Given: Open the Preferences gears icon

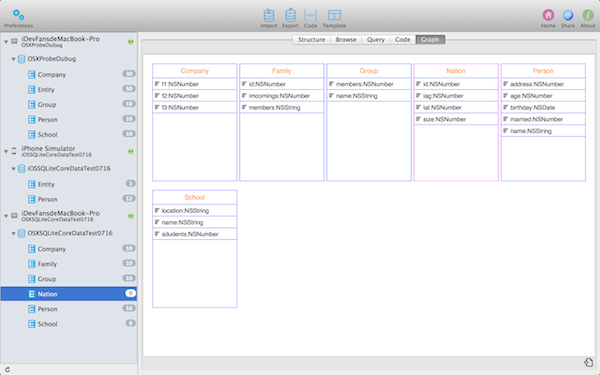Looking at the screenshot, I should (x=18, y=15).
